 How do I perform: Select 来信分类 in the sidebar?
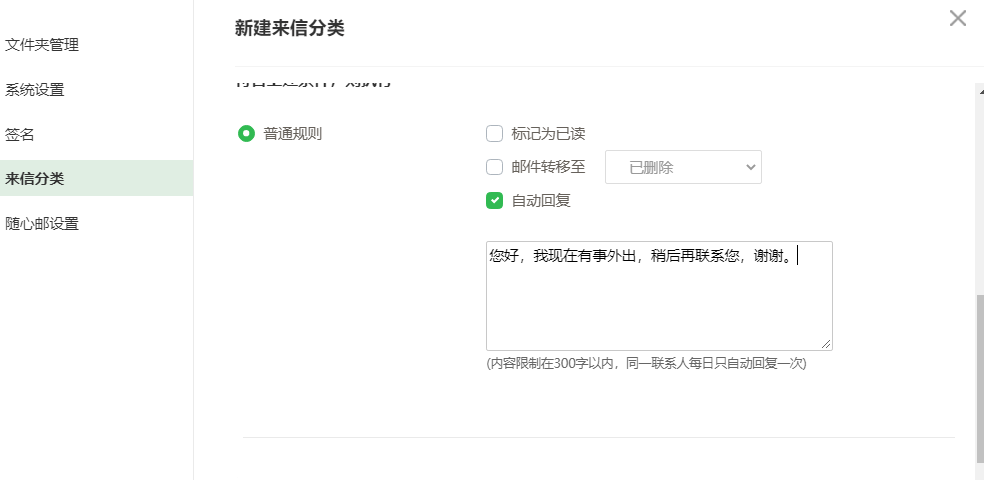[35, 178]
